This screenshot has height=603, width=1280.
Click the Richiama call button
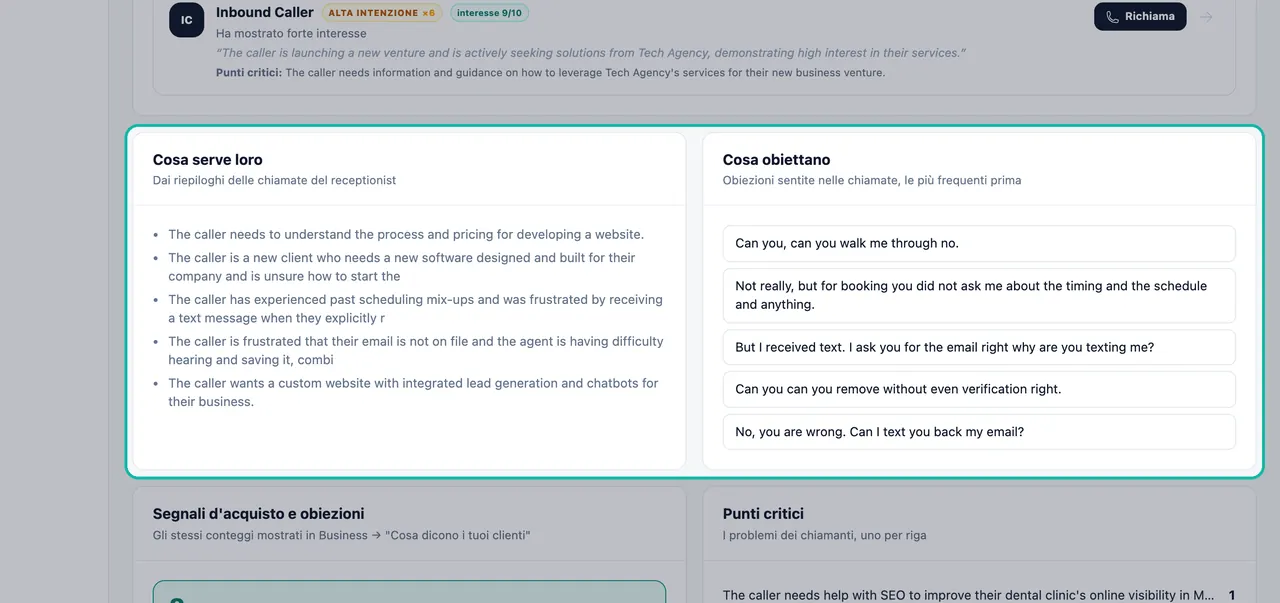(1140, 16)
